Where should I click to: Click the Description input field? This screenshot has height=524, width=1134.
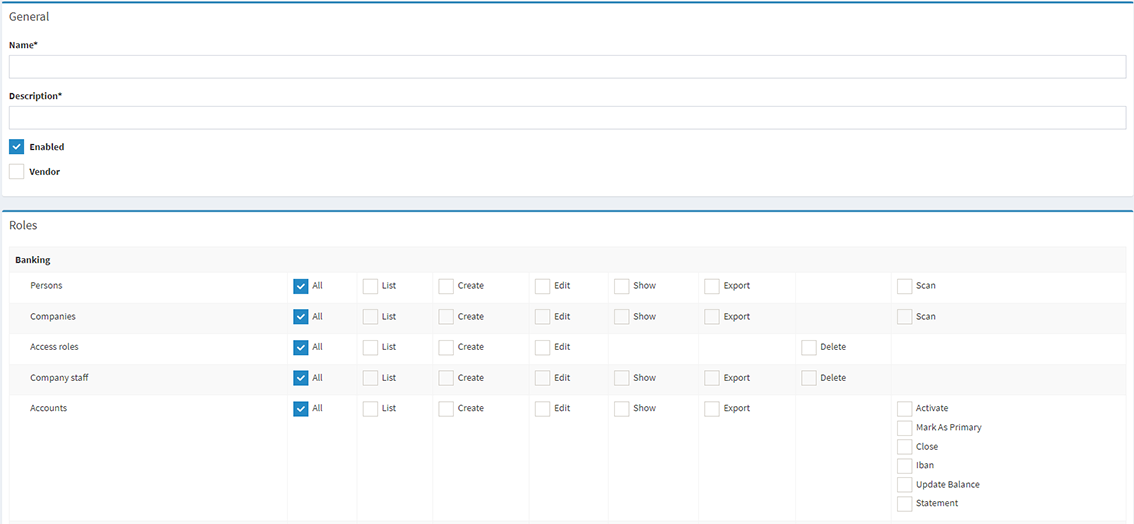tap(567, 118)
